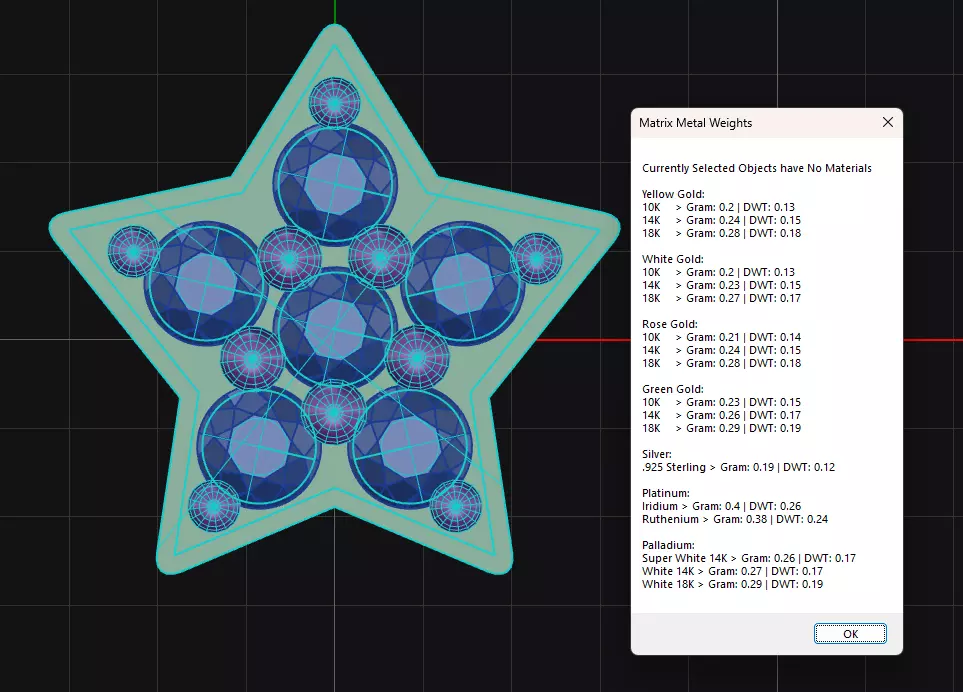963x692 pixels.
Task: Pick the large blue gem in lower-left arm
Action: tap(259, 447)
